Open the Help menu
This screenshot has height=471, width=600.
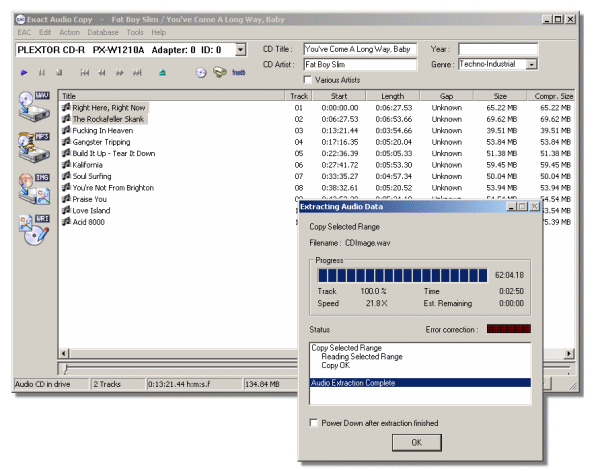[x=158, y=33]
